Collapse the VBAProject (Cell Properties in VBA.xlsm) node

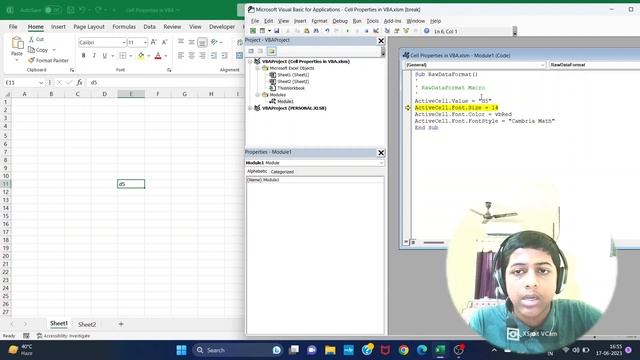coord(250,62)
